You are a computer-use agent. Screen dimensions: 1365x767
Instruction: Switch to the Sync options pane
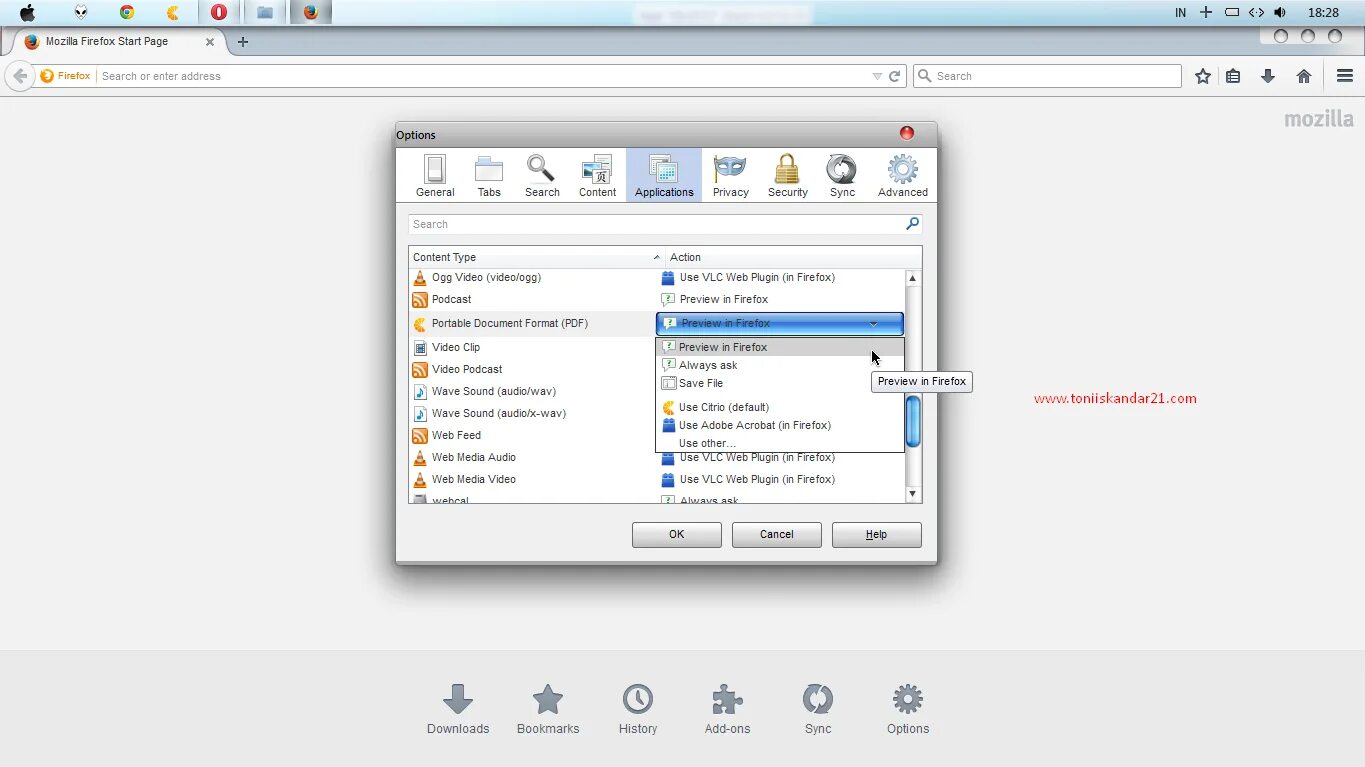[842, 176]
